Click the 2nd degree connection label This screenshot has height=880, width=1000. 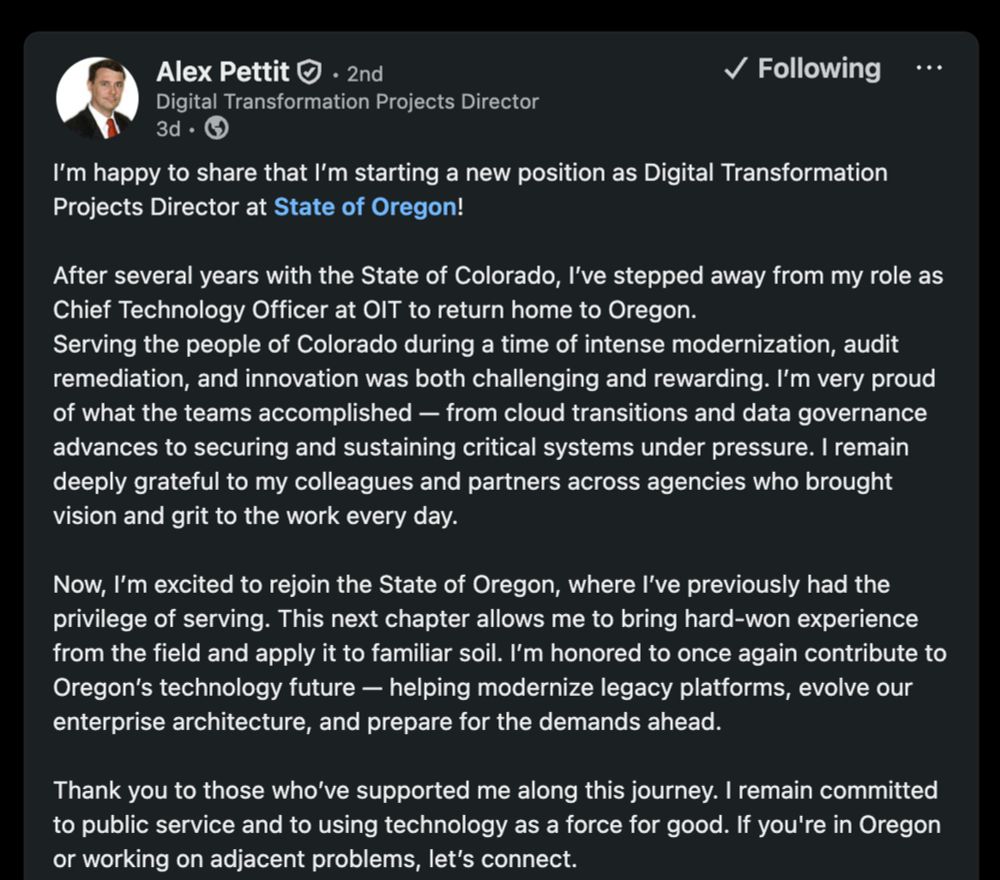click(x=364, y=74)
